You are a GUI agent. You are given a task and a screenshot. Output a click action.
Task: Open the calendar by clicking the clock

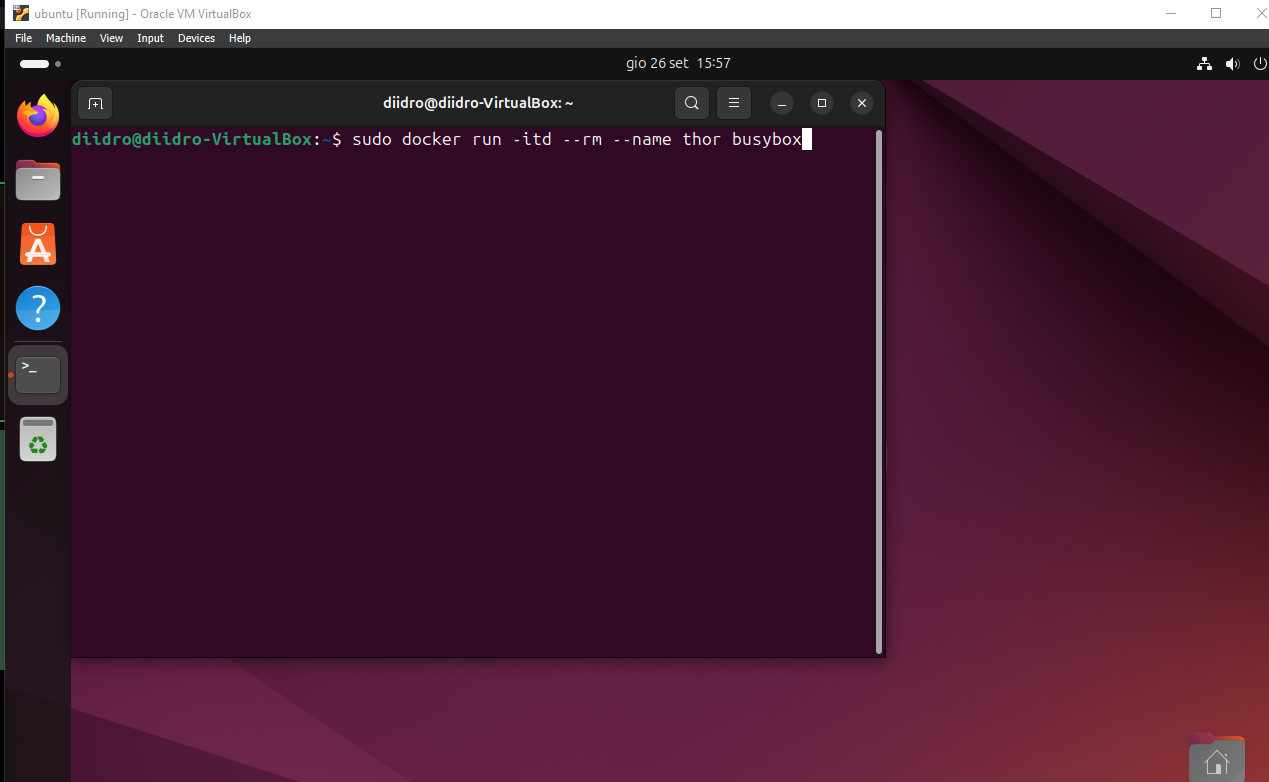tap(678, 63)
